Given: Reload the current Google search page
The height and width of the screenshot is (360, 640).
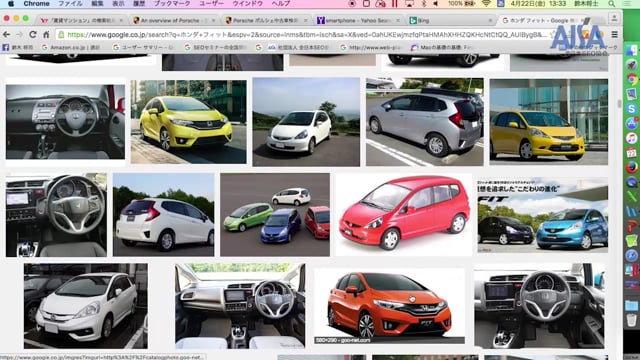Looking at the screenshot, I should 33,35.
